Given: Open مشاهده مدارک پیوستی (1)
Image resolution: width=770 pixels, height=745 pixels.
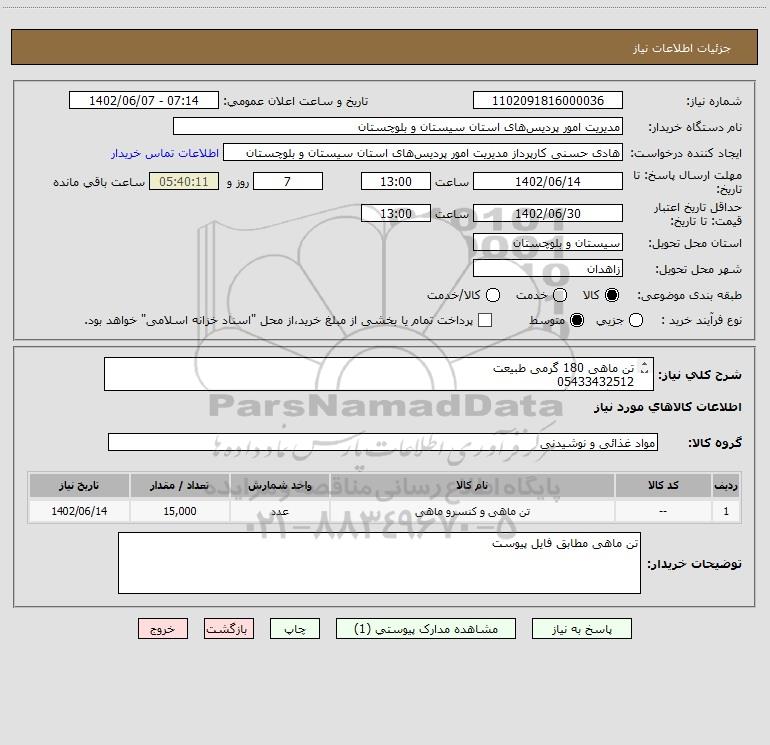Looking at the screenshot, I should point(426,629).
